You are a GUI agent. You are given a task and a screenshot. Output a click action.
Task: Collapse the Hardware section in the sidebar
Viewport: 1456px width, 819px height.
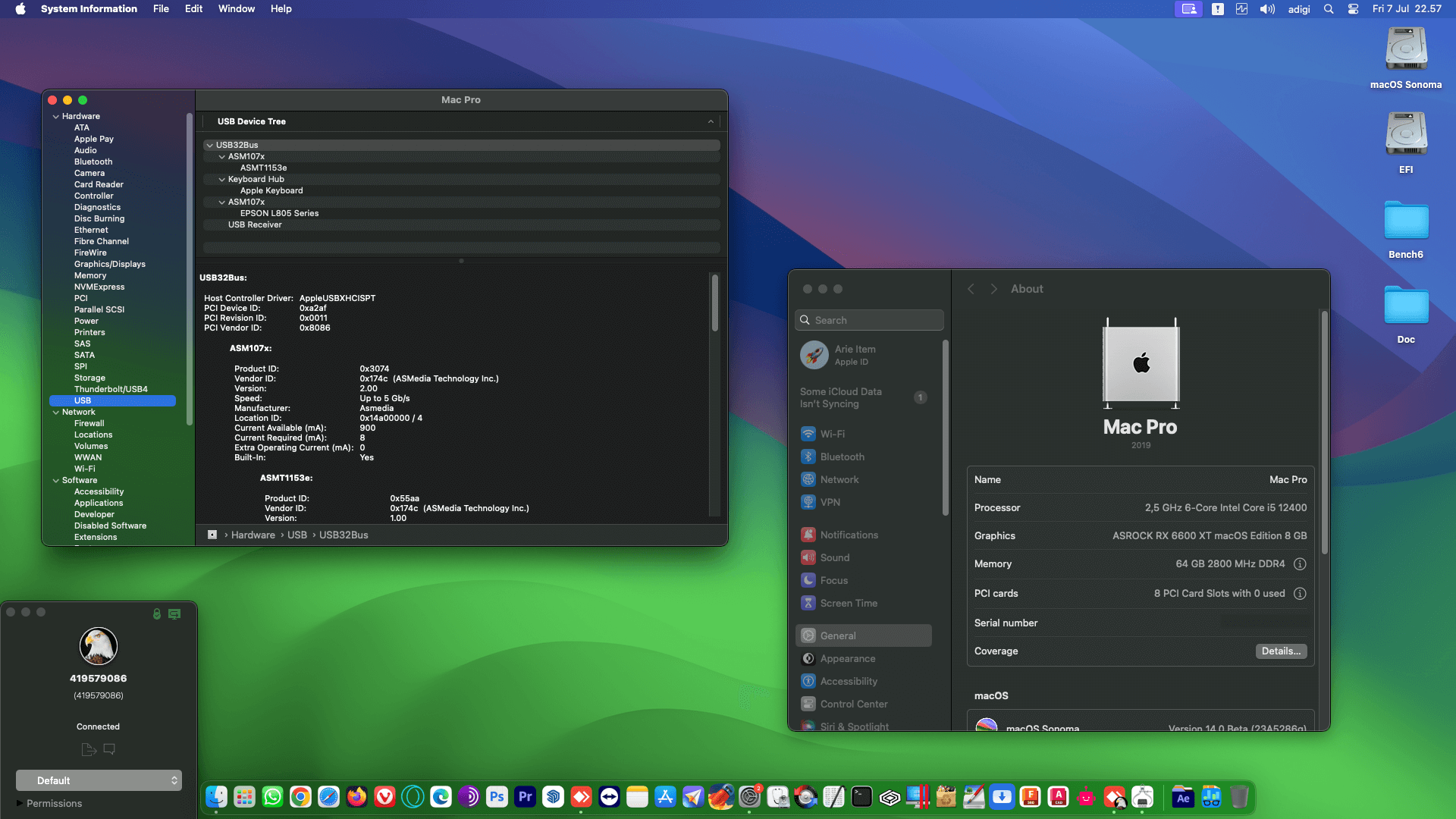point(56,117)
